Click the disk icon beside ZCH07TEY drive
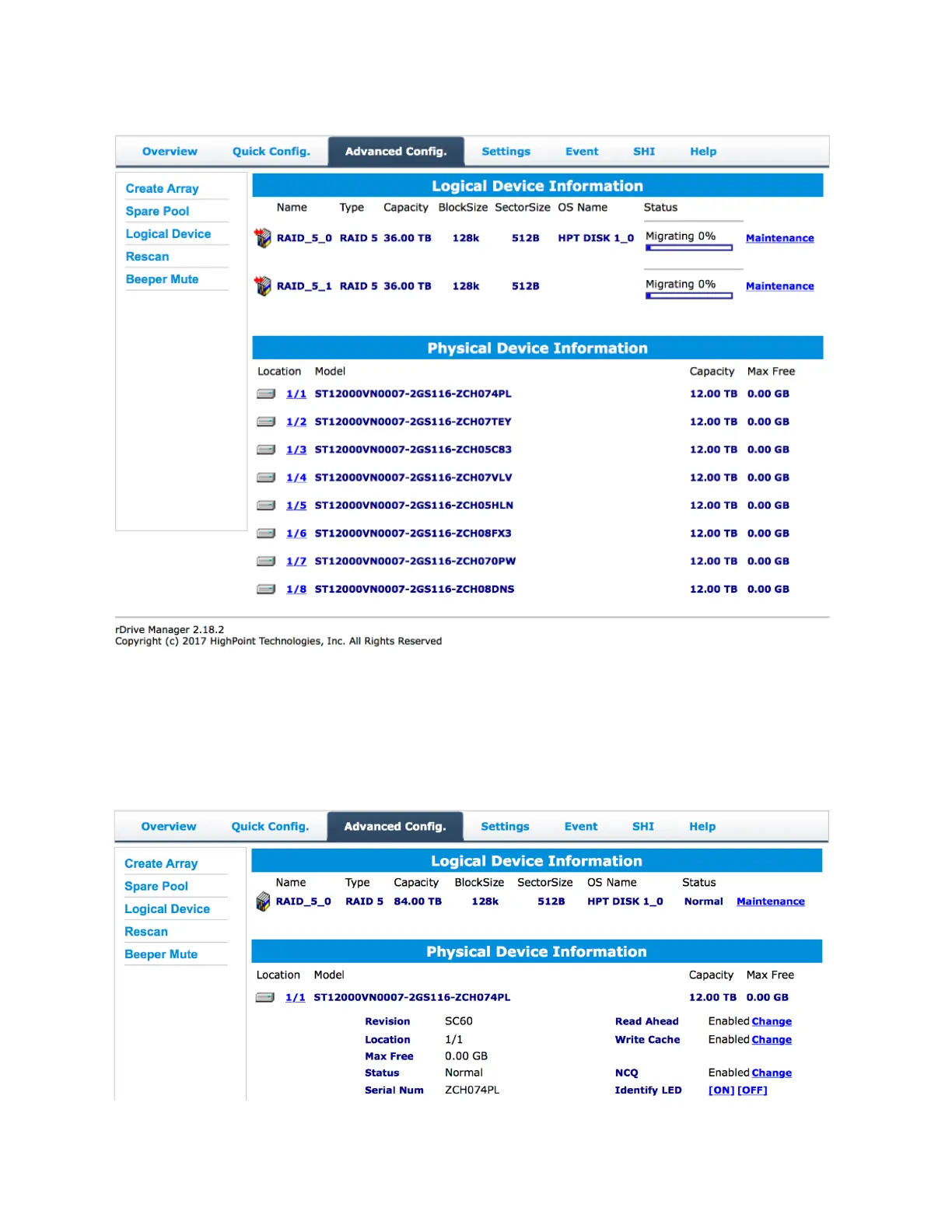Screen dimensions: 952x1232 point(266,422)
